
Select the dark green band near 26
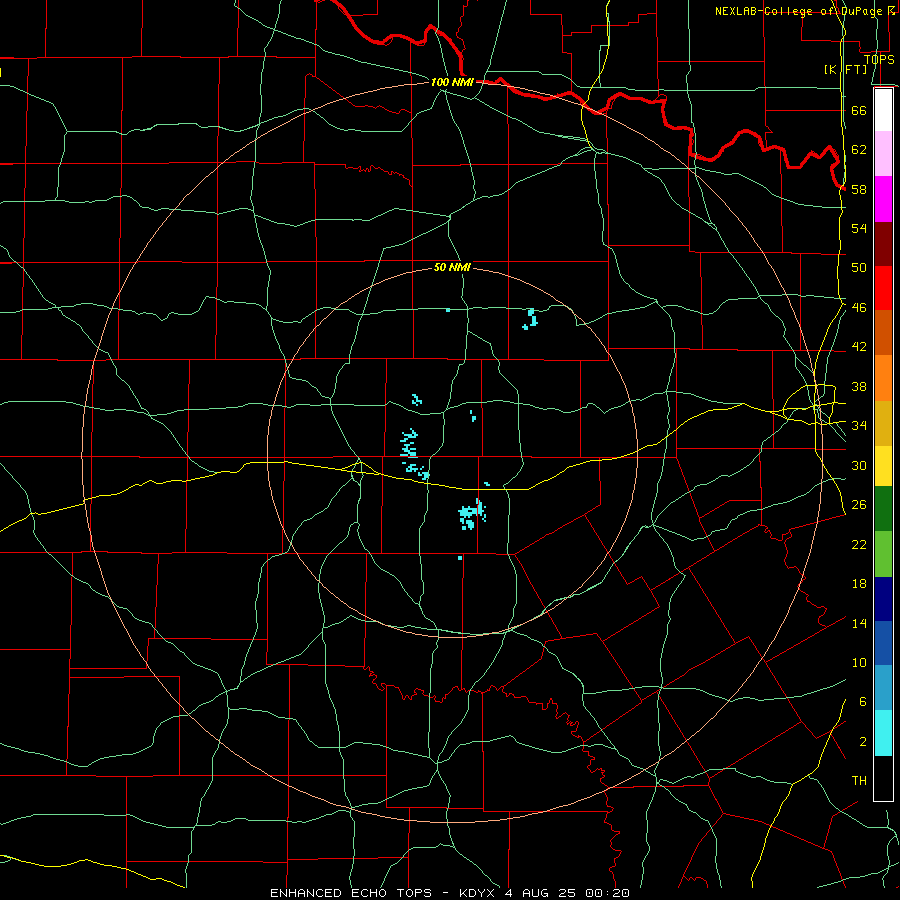(x=883, y=509)
